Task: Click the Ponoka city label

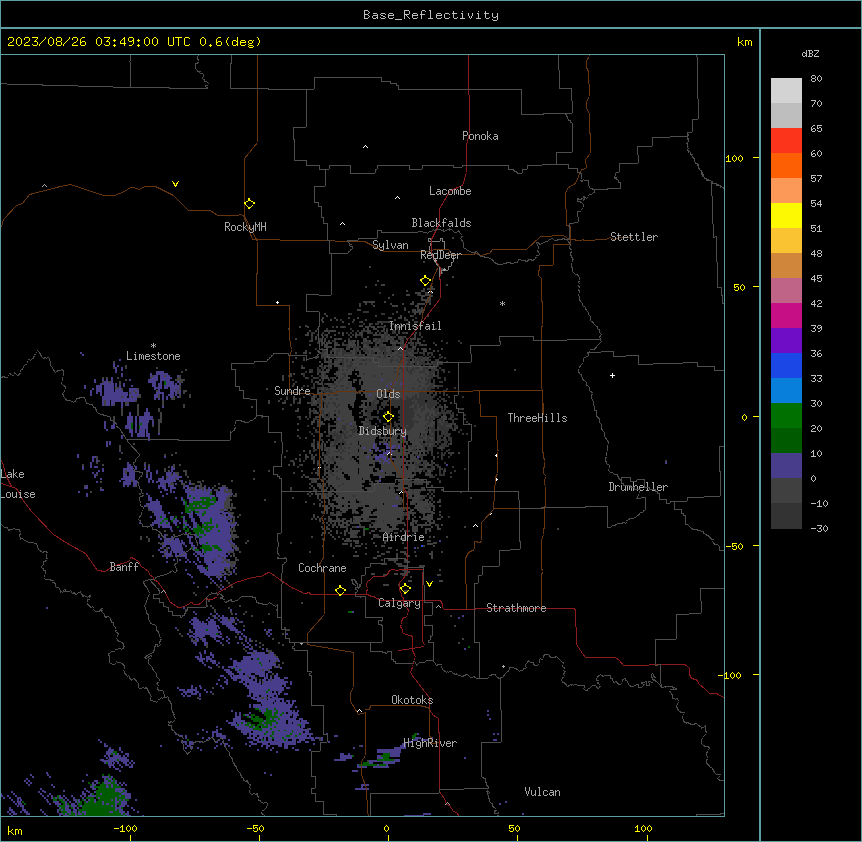Action: coord(480,136)
